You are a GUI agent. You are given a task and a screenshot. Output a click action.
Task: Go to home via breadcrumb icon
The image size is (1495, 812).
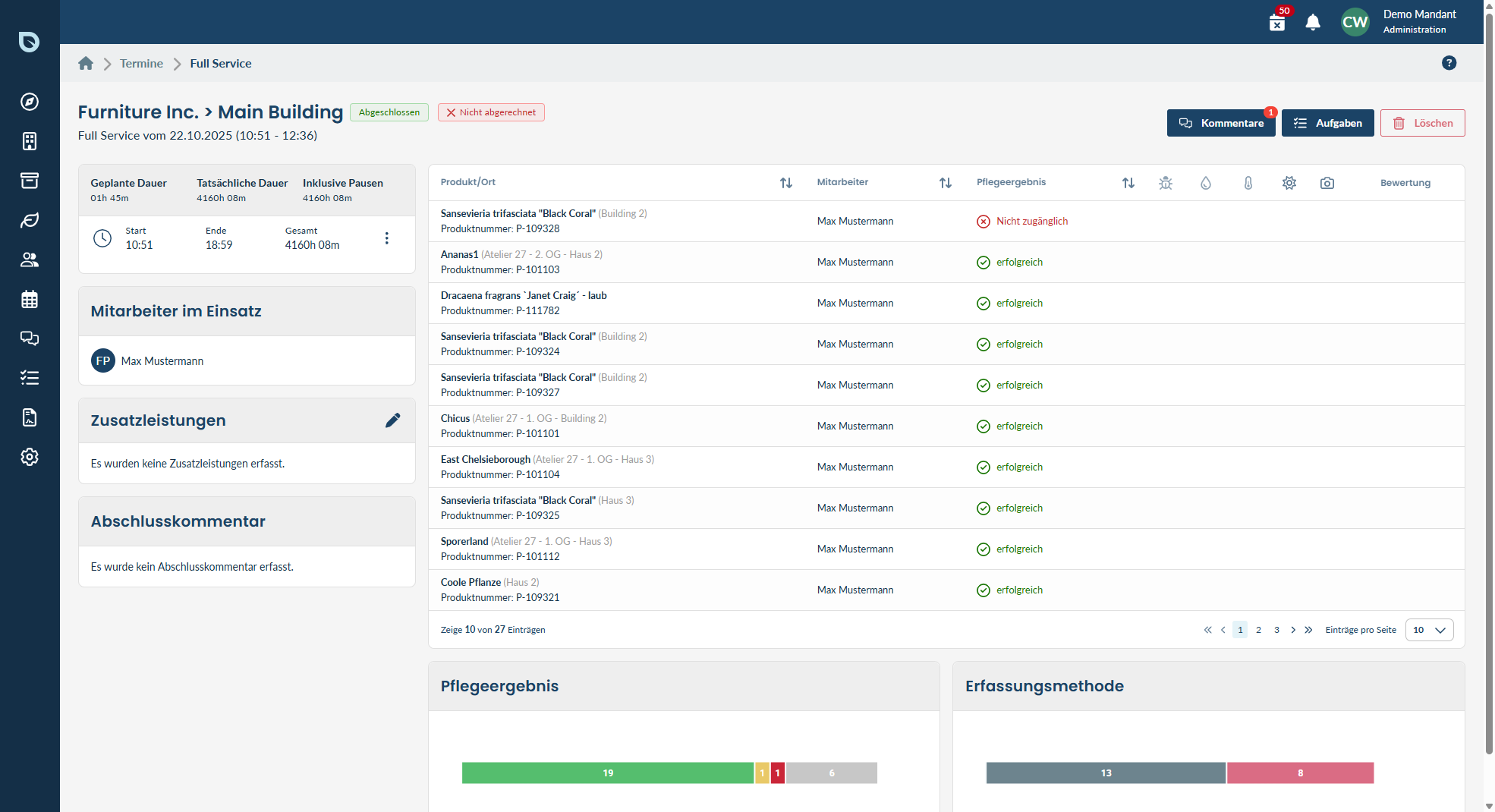tap(86, 64)
